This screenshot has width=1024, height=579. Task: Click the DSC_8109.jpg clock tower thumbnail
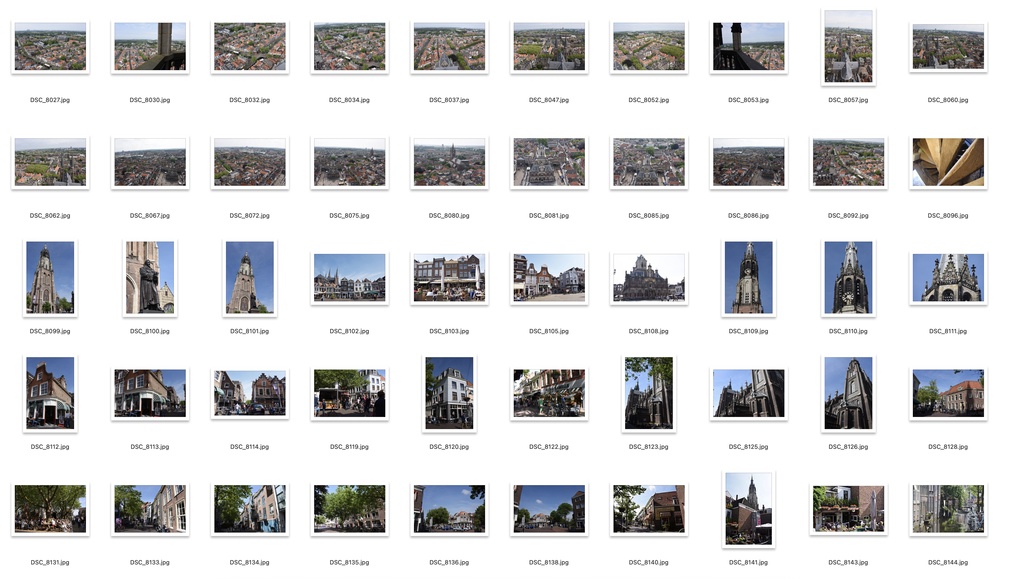click(748, 277)
